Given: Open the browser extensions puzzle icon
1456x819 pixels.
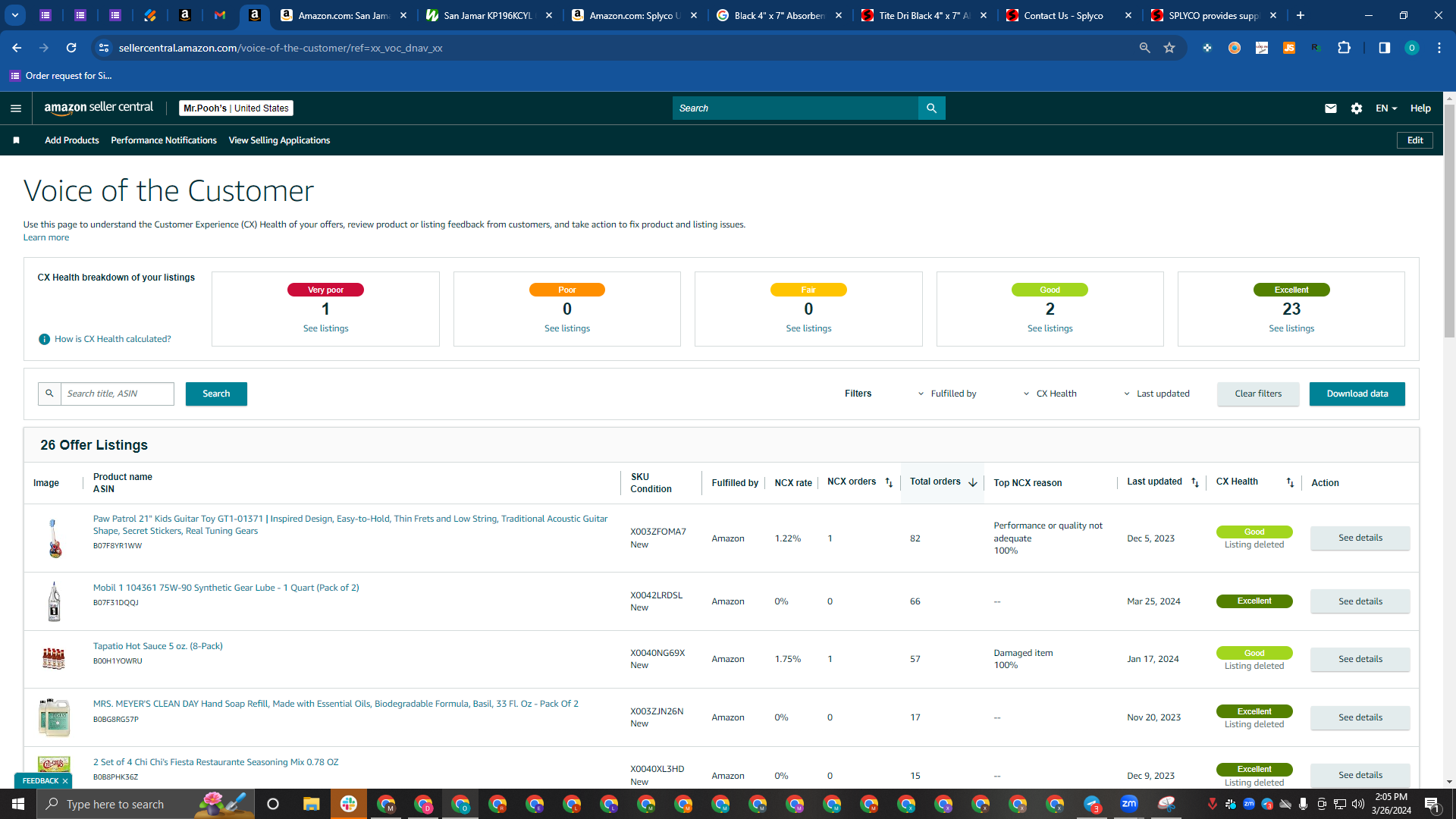Looking at the screenshot, I should click(1344, 48).
